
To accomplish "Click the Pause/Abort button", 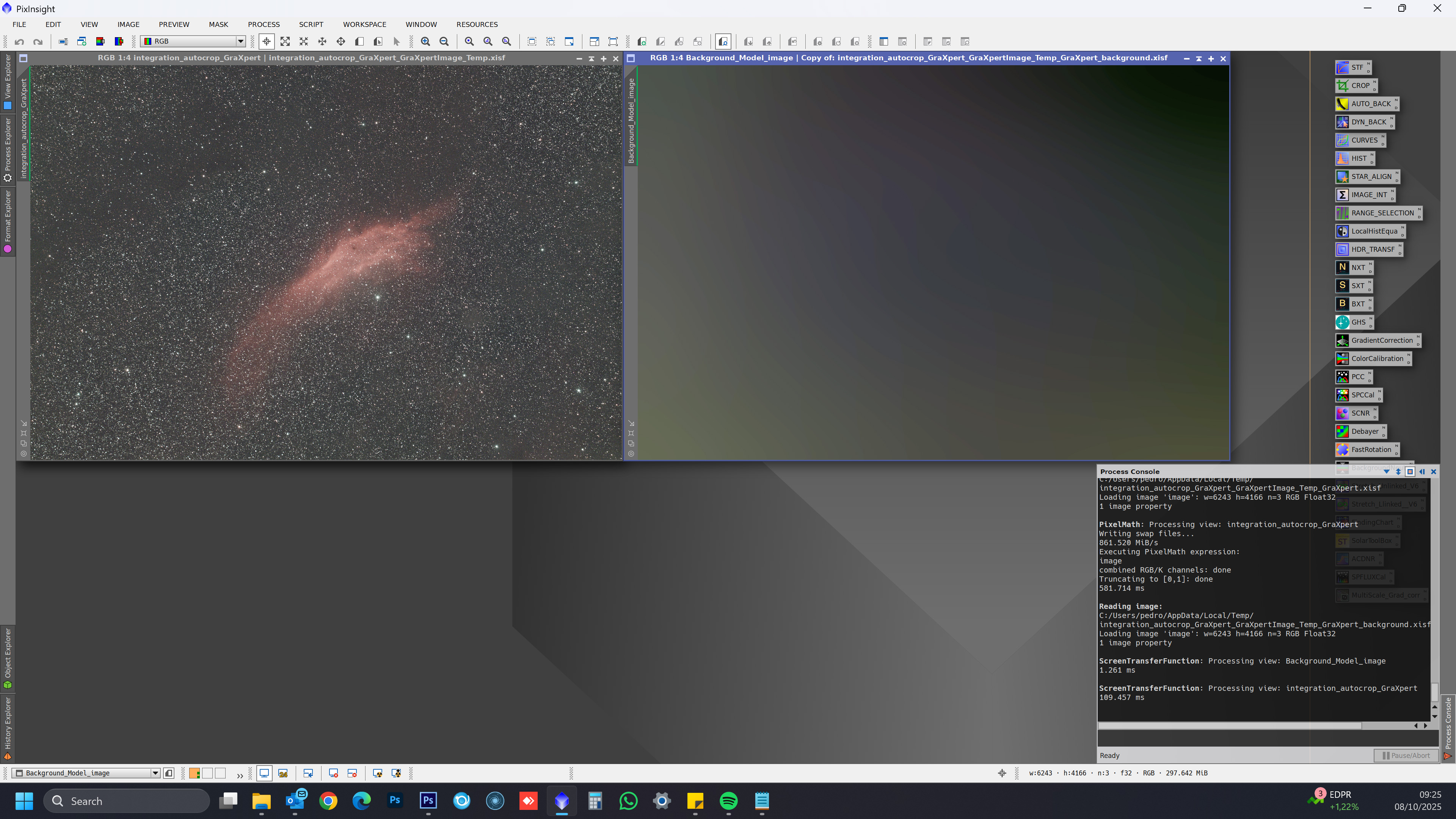I will click(1406, 756).
